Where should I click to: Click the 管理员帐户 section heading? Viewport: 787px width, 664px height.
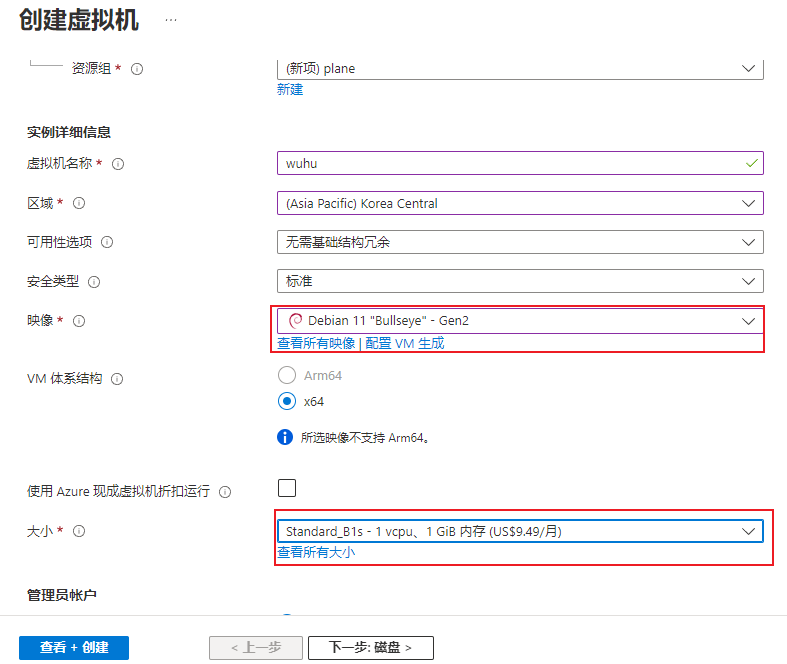click(x=62, y=595)
